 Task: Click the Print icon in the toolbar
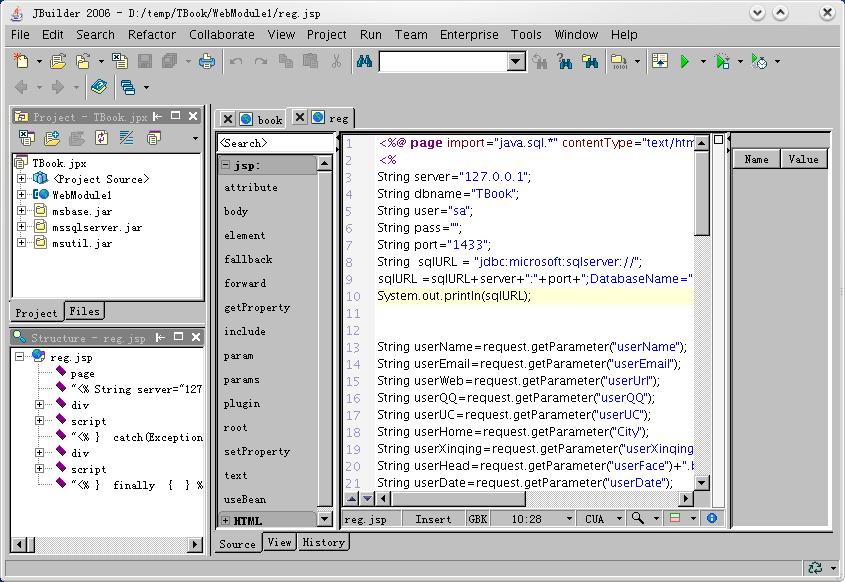207,62
